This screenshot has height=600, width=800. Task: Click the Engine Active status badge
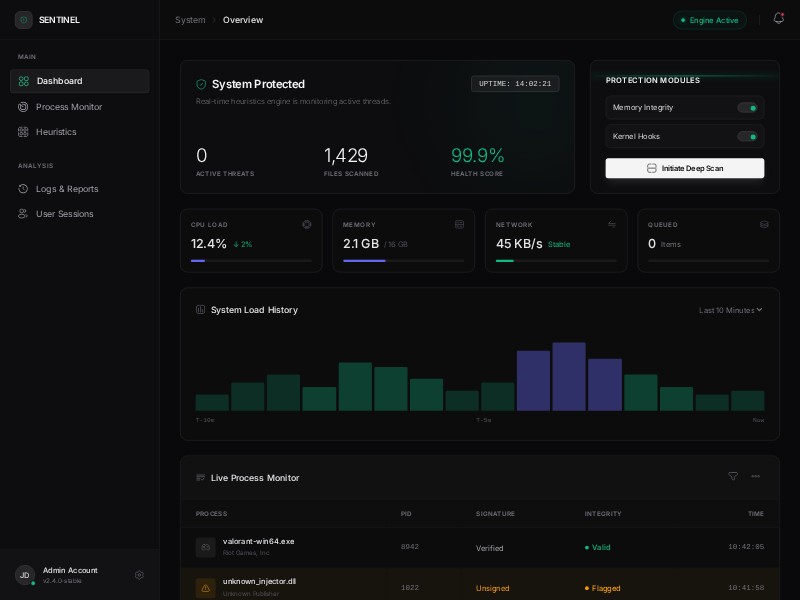pos(709,20)
